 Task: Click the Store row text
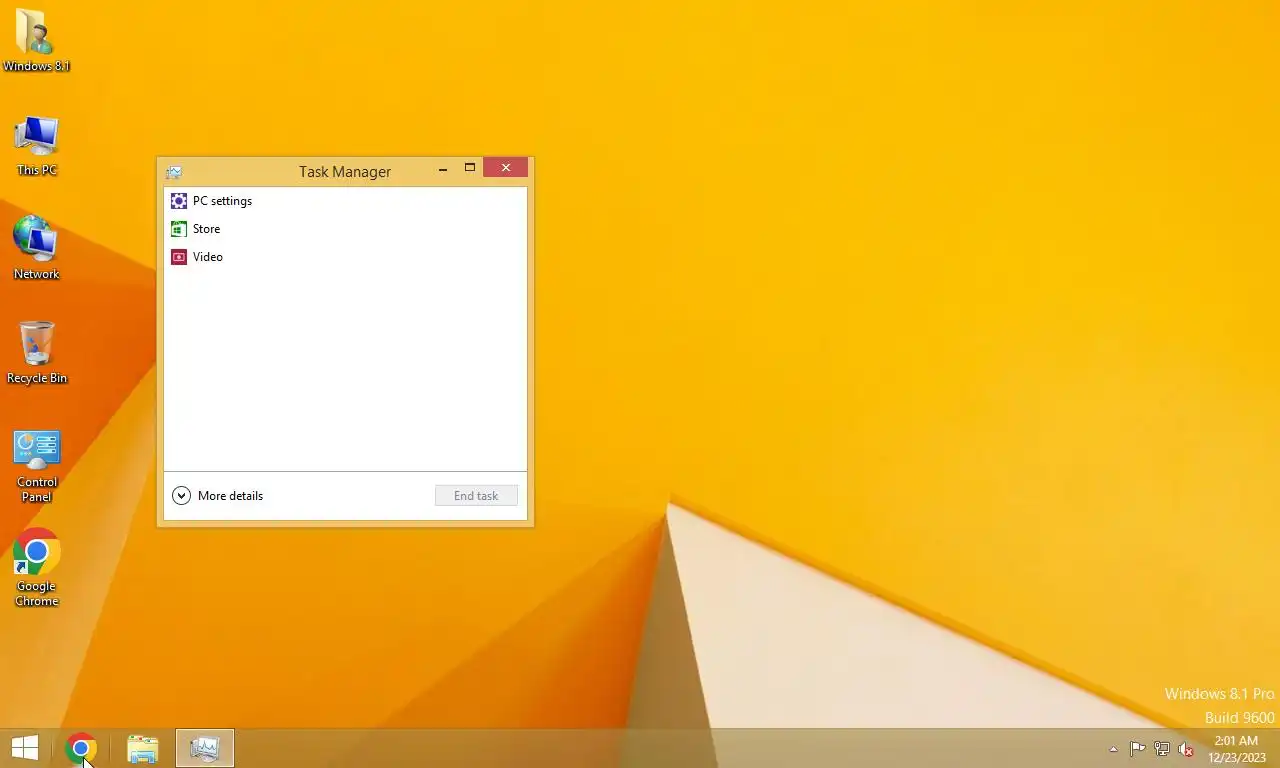tap(206, 229)
